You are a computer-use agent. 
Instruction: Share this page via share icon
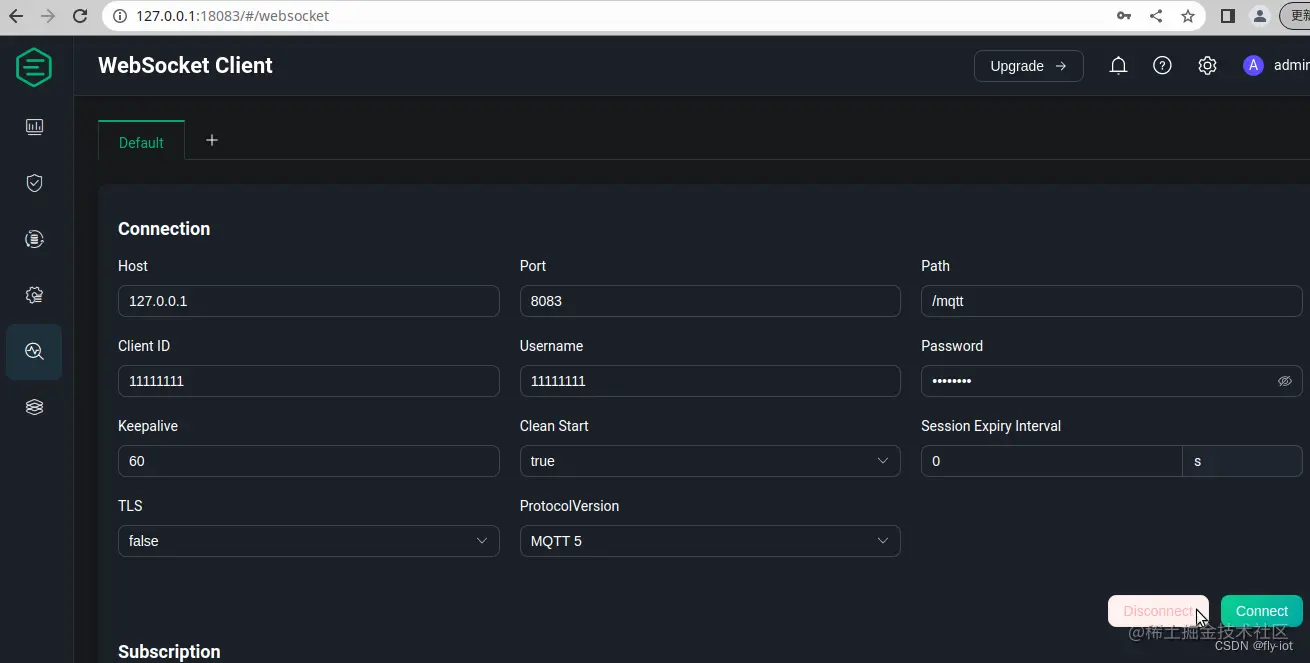click(1156, 16)
